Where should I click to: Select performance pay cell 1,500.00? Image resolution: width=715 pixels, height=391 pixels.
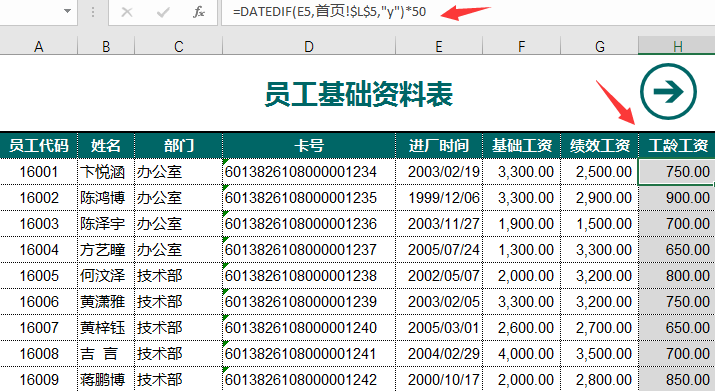(x=599, y=224)
